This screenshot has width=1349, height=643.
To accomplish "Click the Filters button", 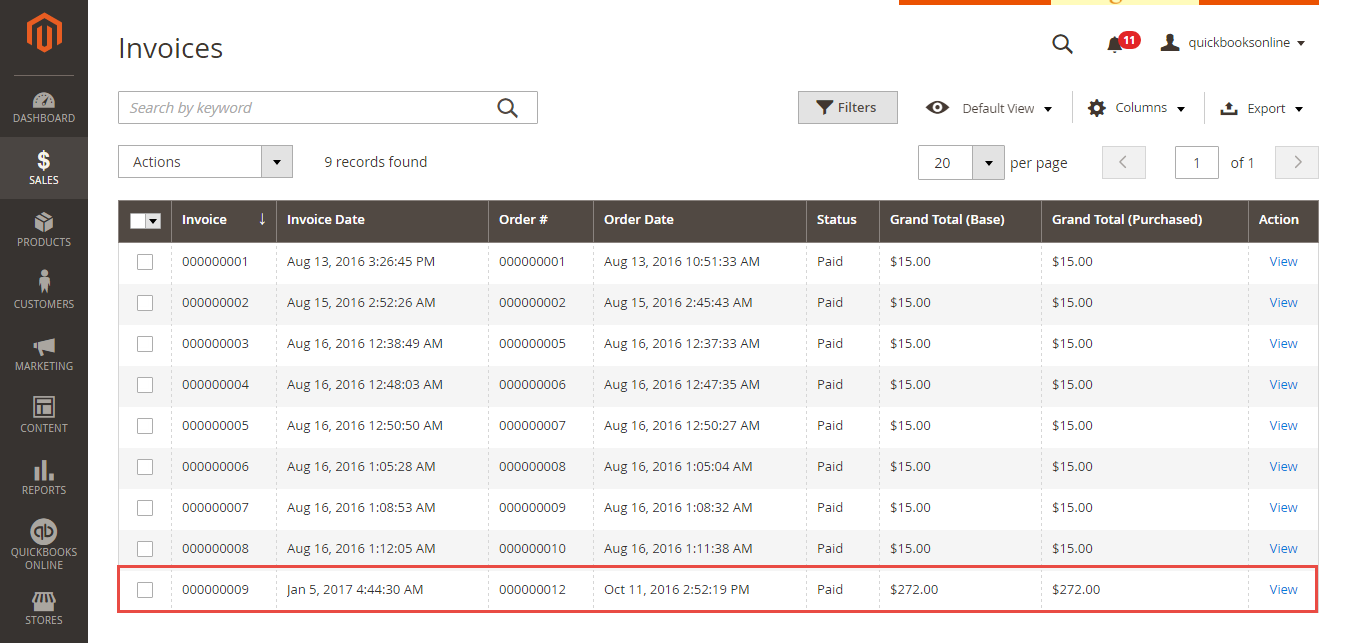I will (847, 107).
